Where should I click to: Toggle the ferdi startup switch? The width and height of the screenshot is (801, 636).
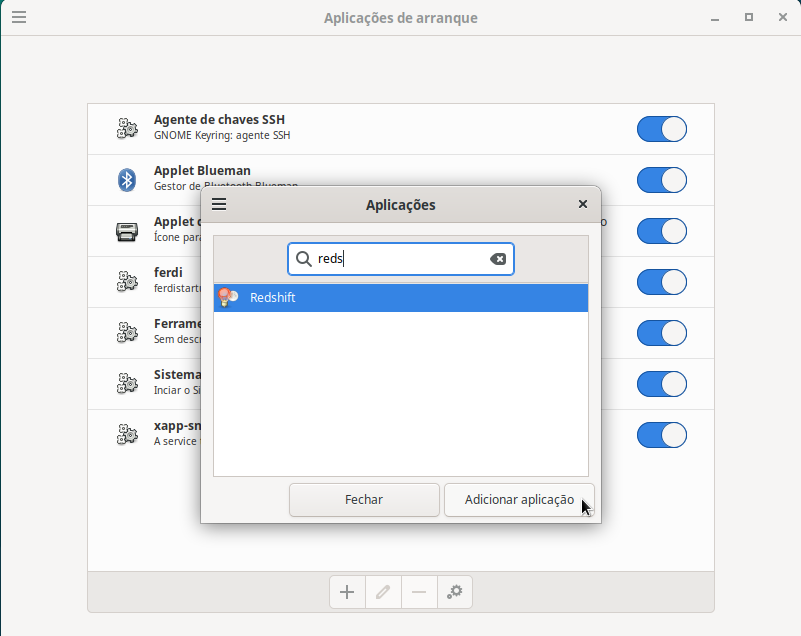coord(661,282)
